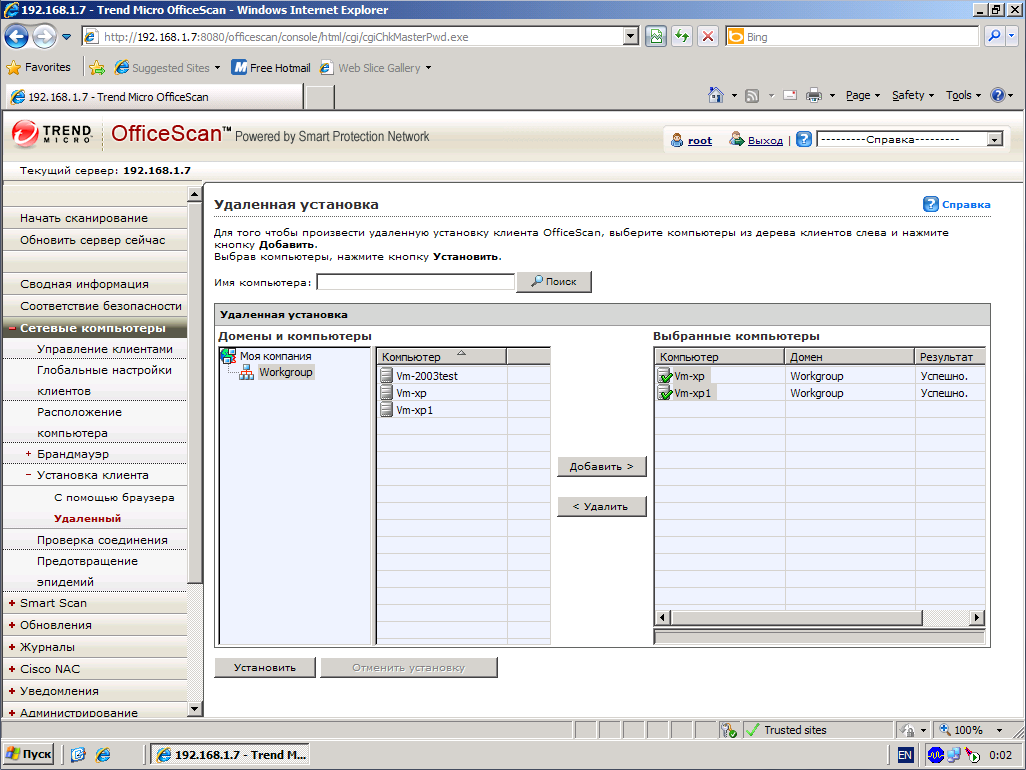Open Web Slice Gallery

[376, 67]
